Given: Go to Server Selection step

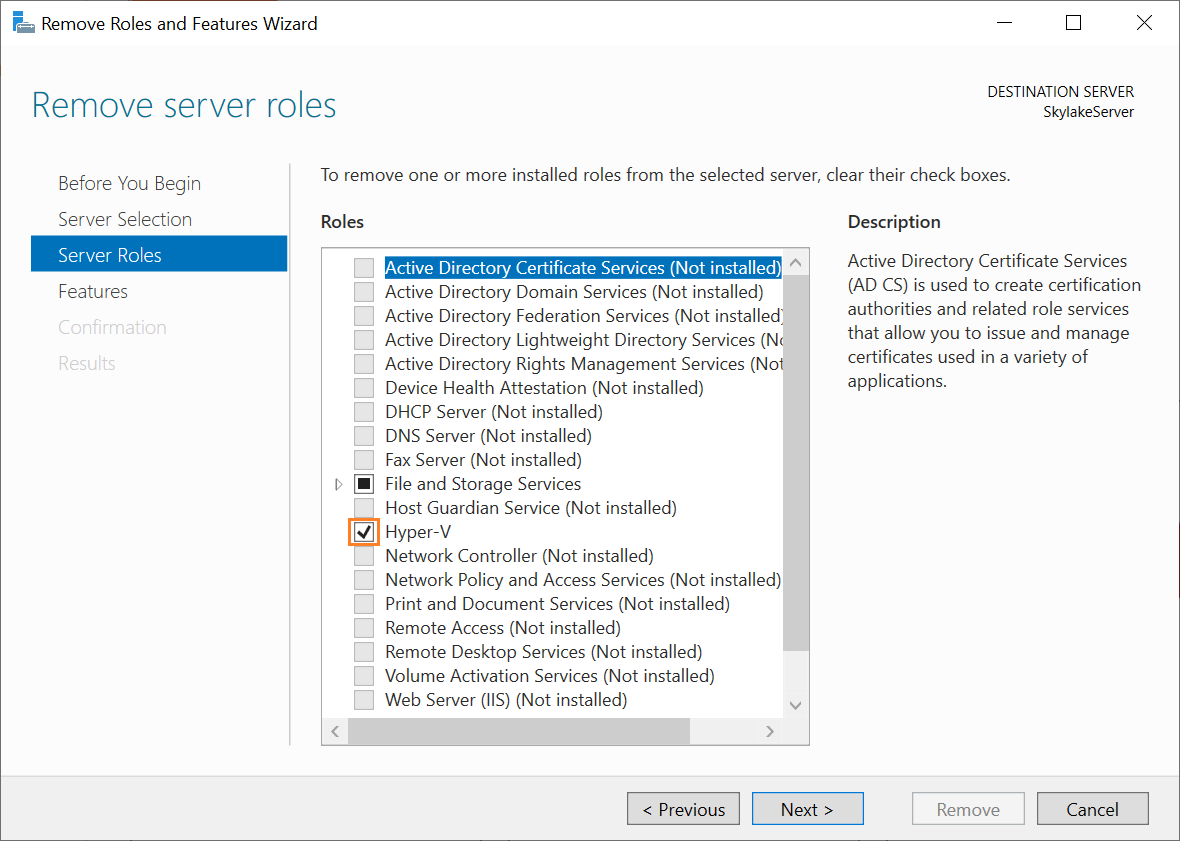Looking at the screenshot, I should pos(125,220).
